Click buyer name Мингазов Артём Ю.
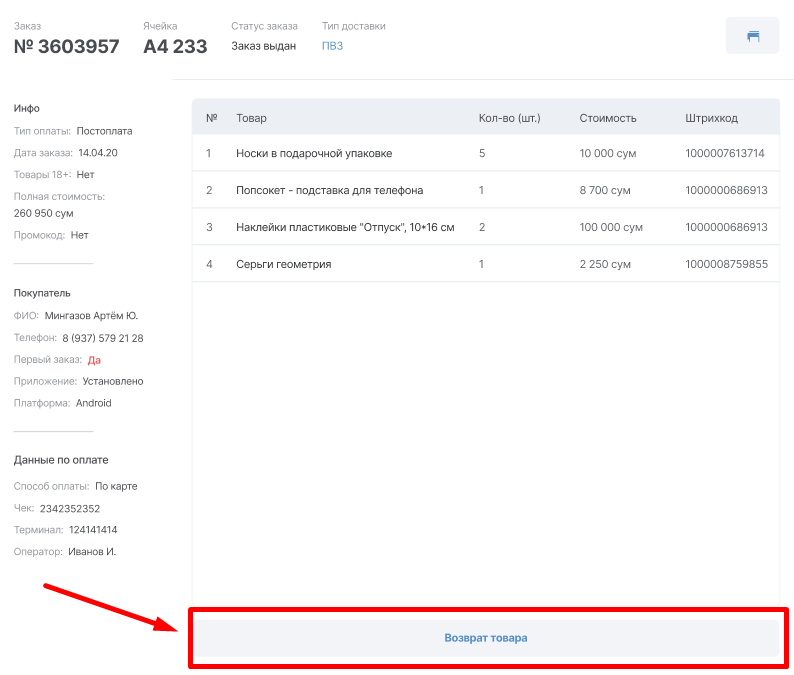The image size is (794, 675). pos(91,316)
